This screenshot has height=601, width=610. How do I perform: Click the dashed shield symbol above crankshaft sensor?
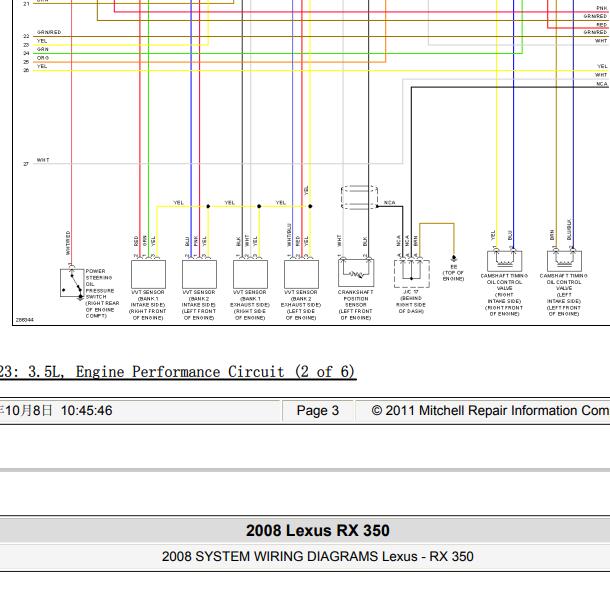click(x=359, y=197)
